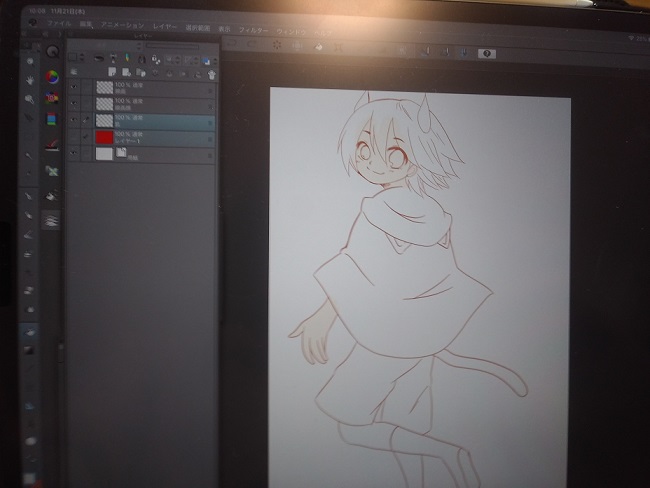This screenshot has height=488, width=650.
Task: Open the ファイル menu
Action: [x=59, y=24]
